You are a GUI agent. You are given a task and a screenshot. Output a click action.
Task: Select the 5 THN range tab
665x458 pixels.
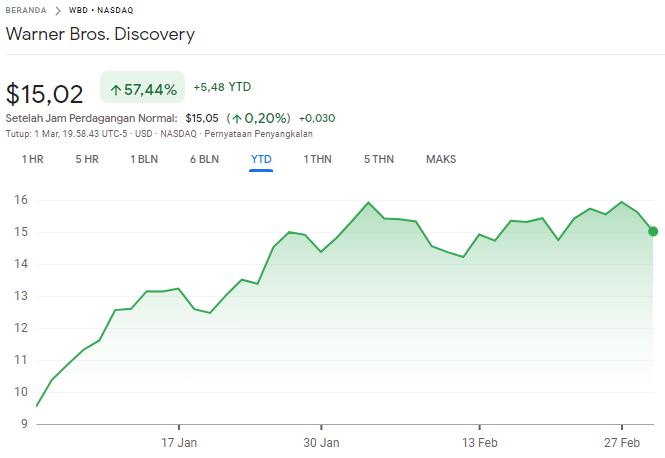pyautogui.click(x=379, y=159)
